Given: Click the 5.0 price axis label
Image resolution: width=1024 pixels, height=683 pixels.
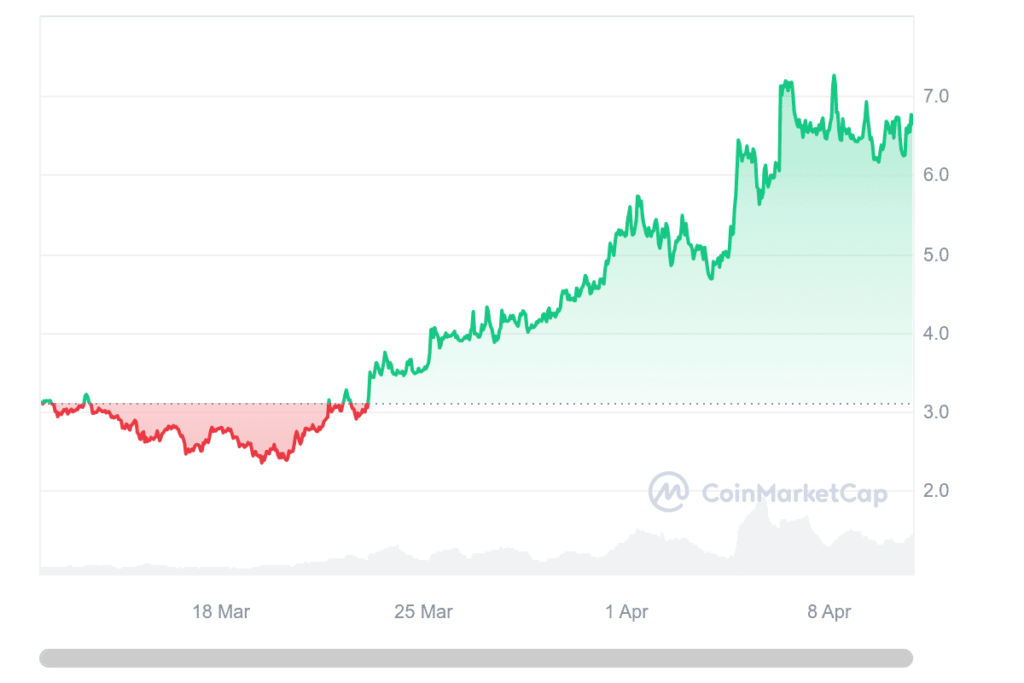Looking at the screenshot, I should pyautogui.click(x=937, y=254).
